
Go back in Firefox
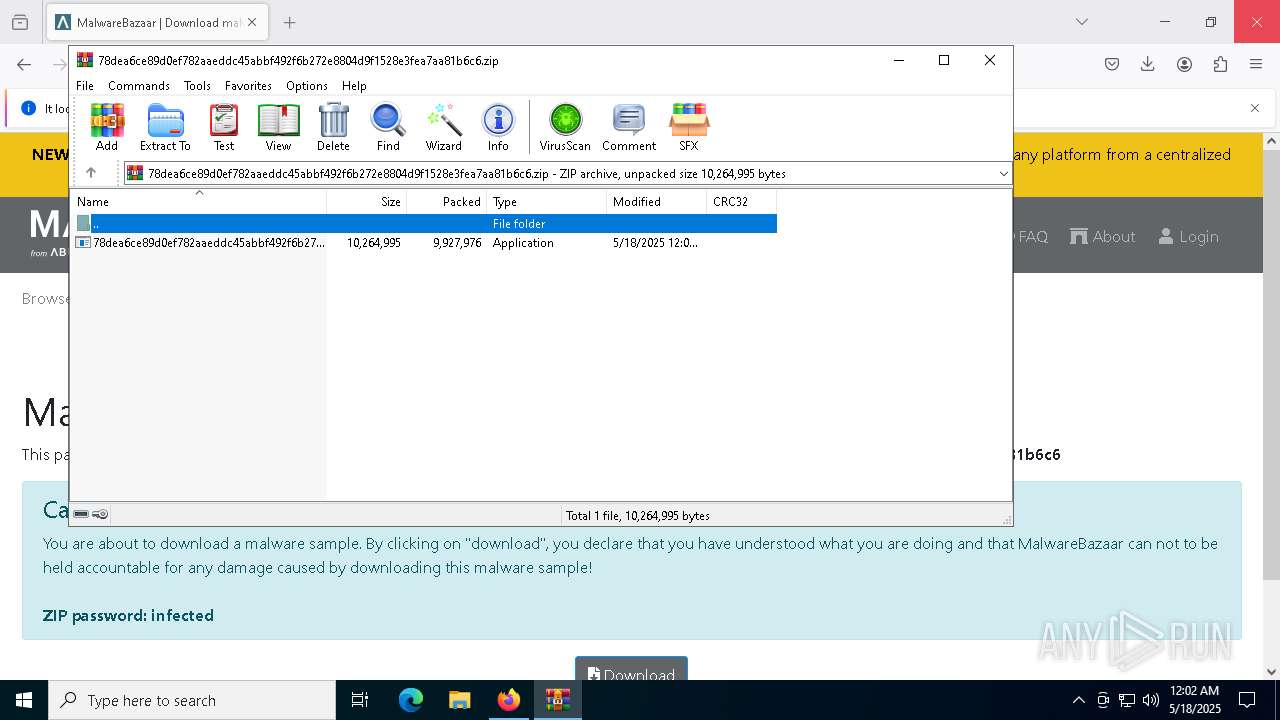pos(24,64)
